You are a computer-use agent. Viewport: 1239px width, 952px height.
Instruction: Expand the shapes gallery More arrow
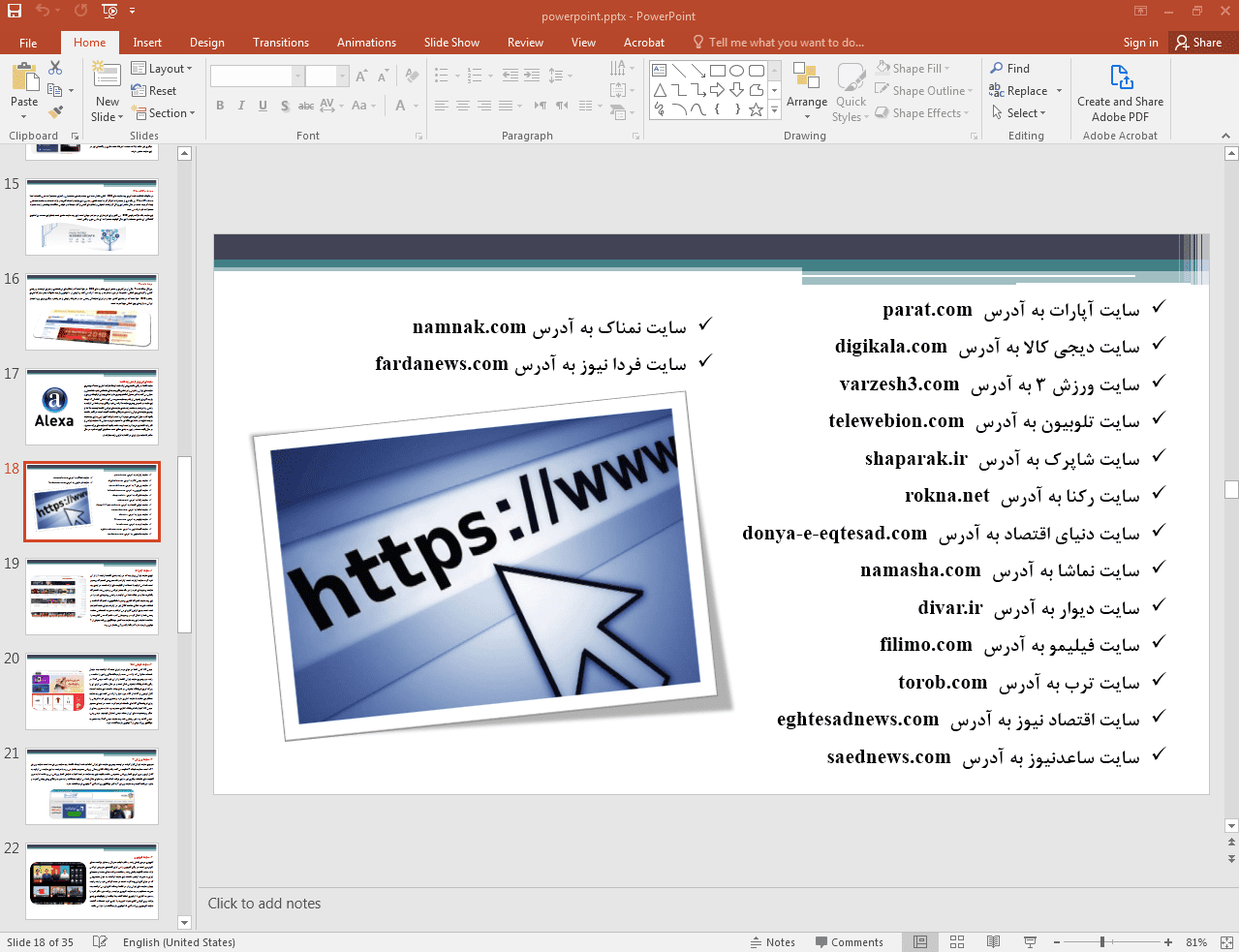(x=774, y=110)
